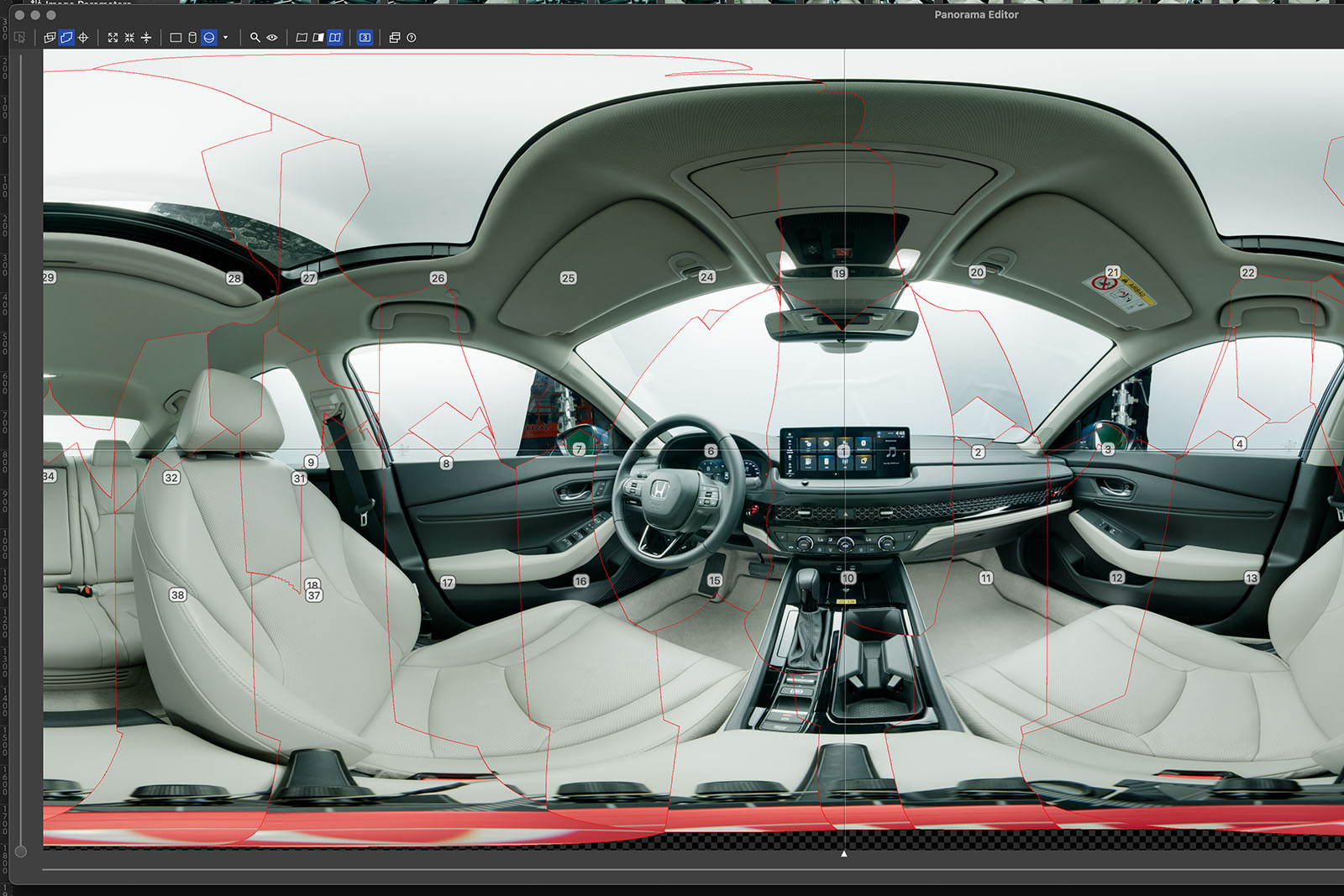The image size is (1344, 896).
Task: Select image number label 31
Action: point(299,478)
